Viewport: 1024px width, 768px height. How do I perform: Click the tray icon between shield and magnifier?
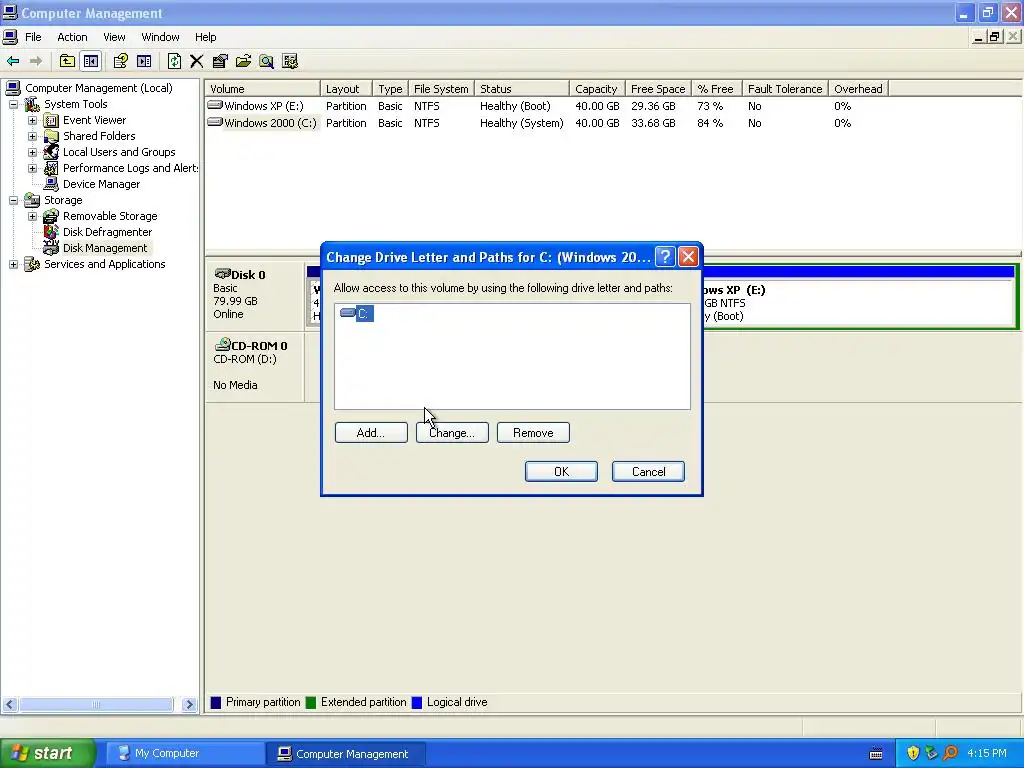[x=931, y=753]
